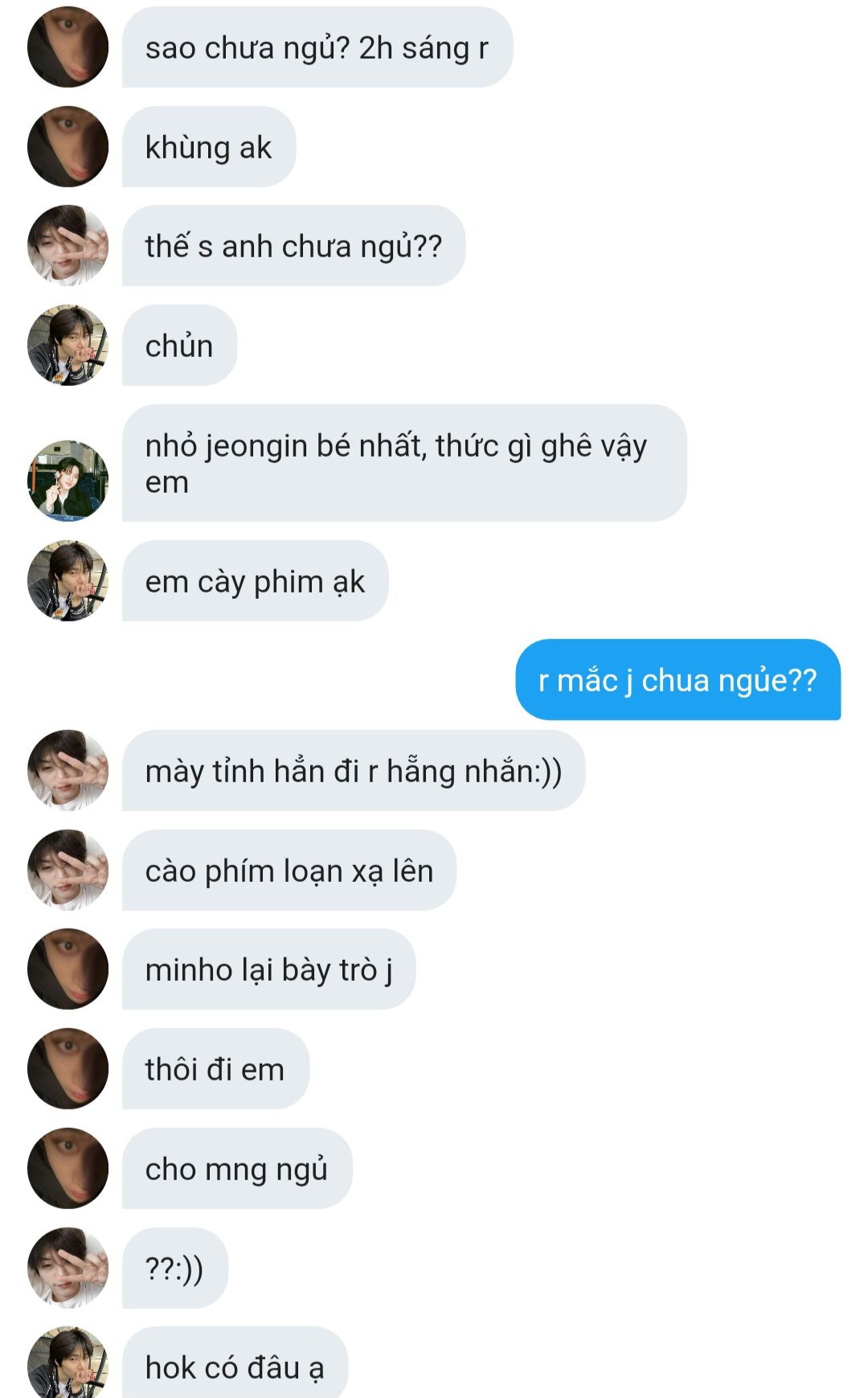868x1398 pixels.
Task: Tap the 'cho mng ngủ' message bubble
Action: pos(237,1168)
